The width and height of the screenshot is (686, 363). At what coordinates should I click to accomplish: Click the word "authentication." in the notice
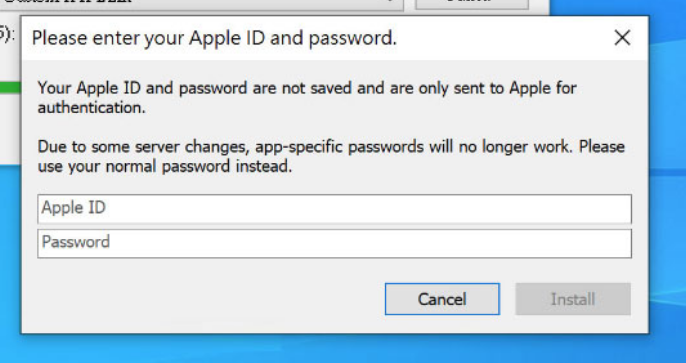coord(91,108)
